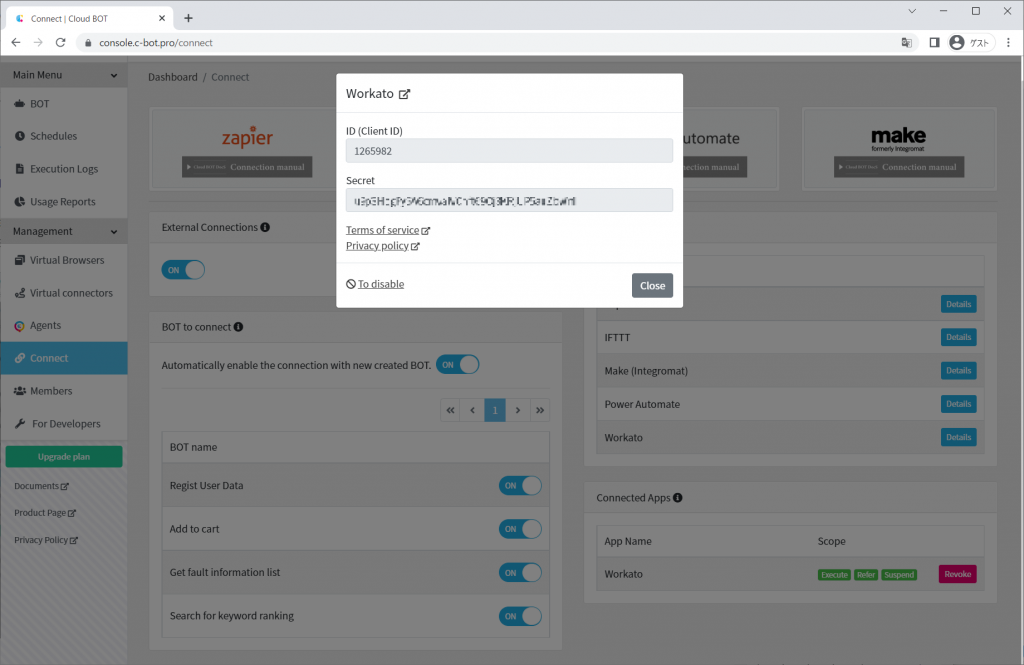Open Chrome three-dot menu
Image resolution: width=1024 pixels, height=665 pixels.
point(1008,42)
